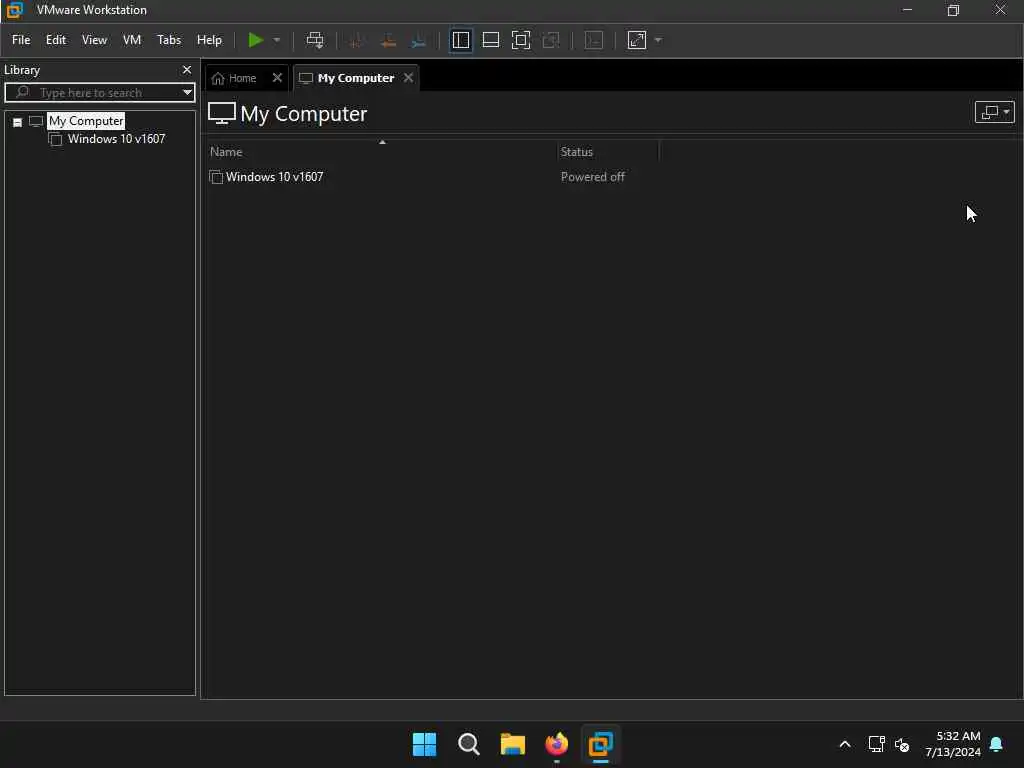
Task: Open File Explorer from the taskbar
Action: 513,744
